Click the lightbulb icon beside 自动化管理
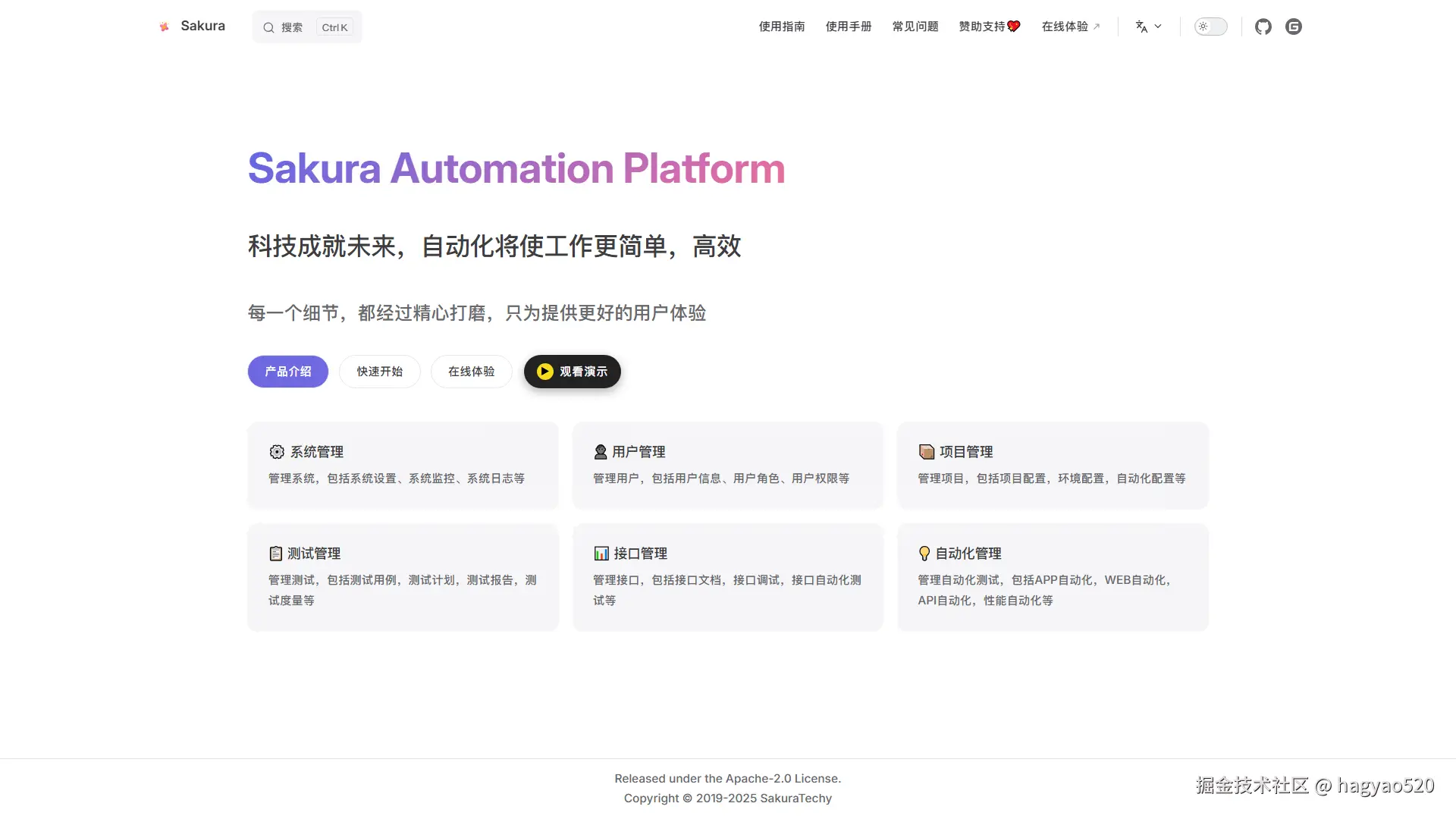 (x=924, y=554)
